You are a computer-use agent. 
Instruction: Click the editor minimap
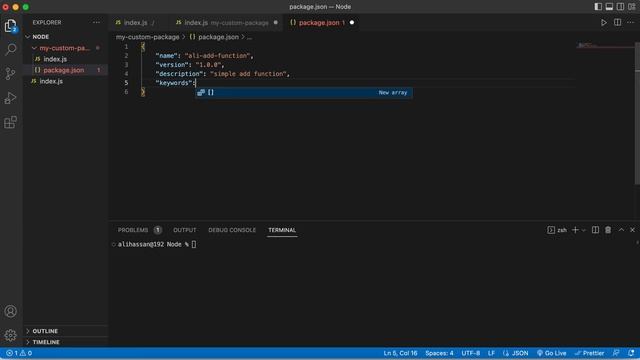coord(604,45)
